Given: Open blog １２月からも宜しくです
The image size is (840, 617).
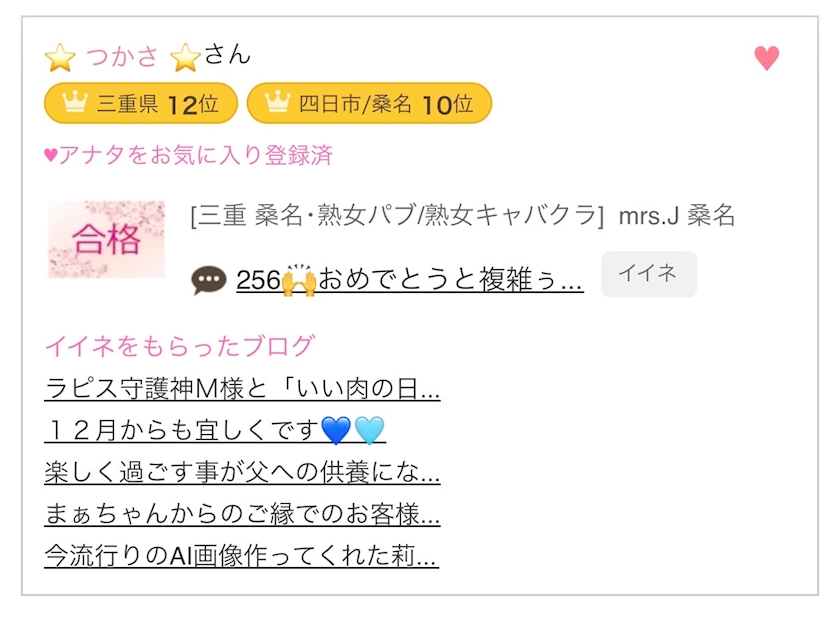Looking at the screenshot, I should coord(214,430).
